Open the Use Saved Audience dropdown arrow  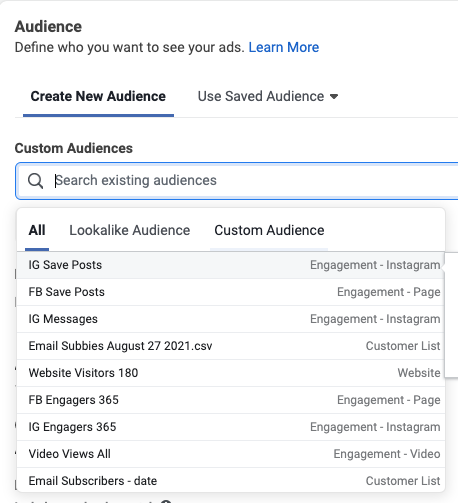[x=334, y=97]
